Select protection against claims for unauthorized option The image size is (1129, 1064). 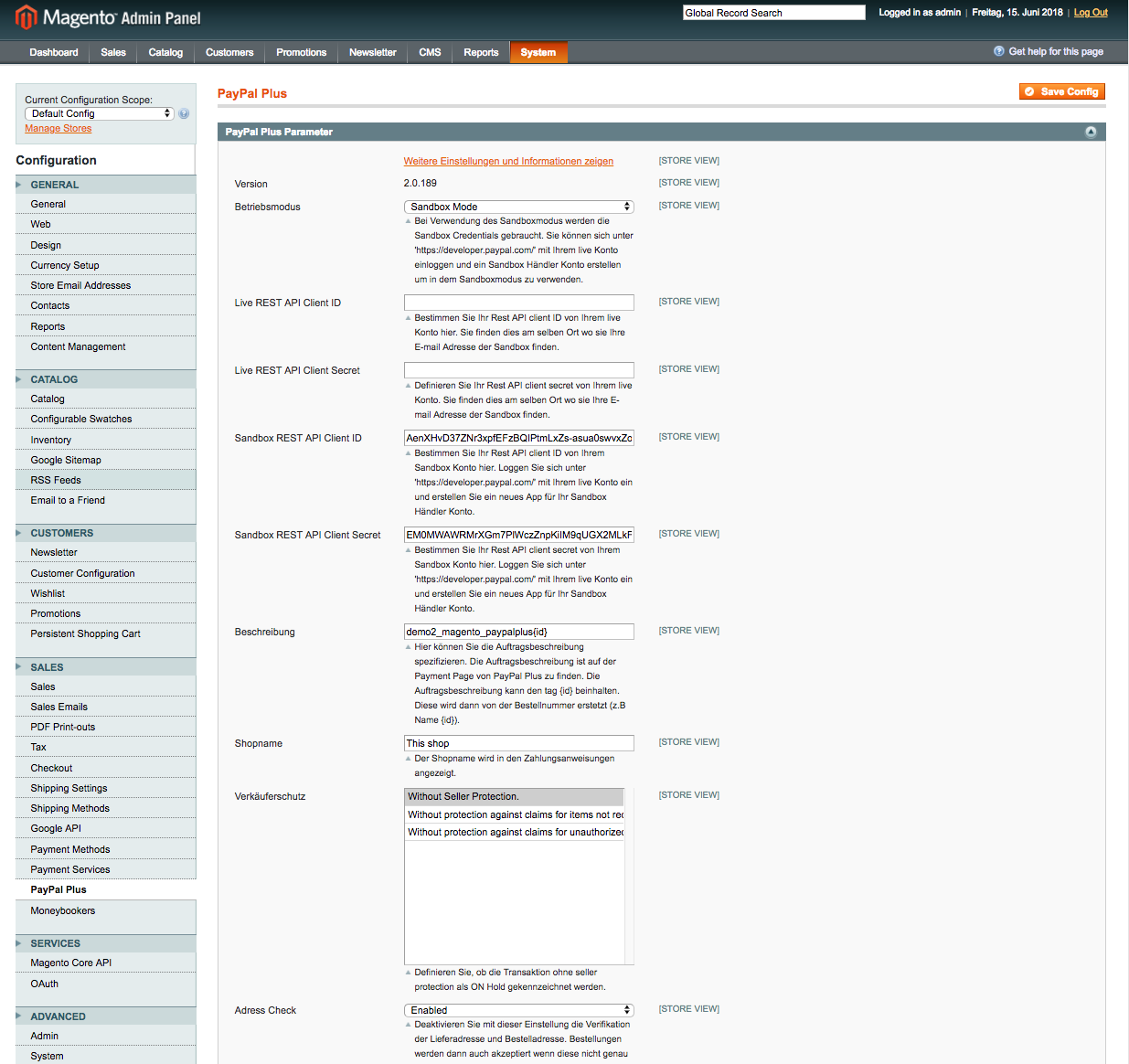pyautogui.click(x=515, y=832)
